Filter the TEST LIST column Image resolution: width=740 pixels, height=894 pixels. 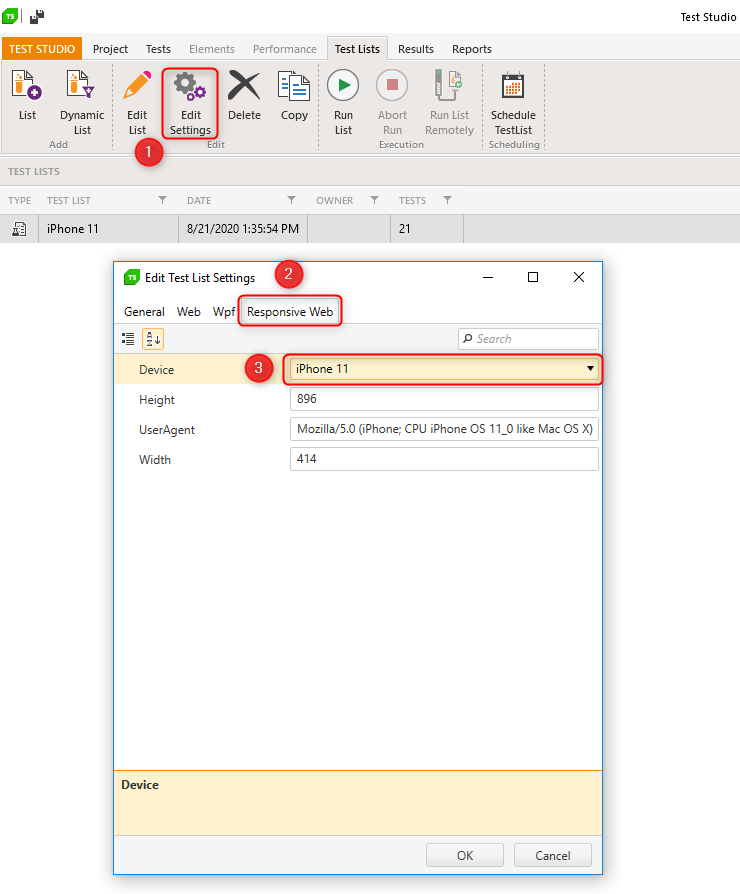[162, 200]
